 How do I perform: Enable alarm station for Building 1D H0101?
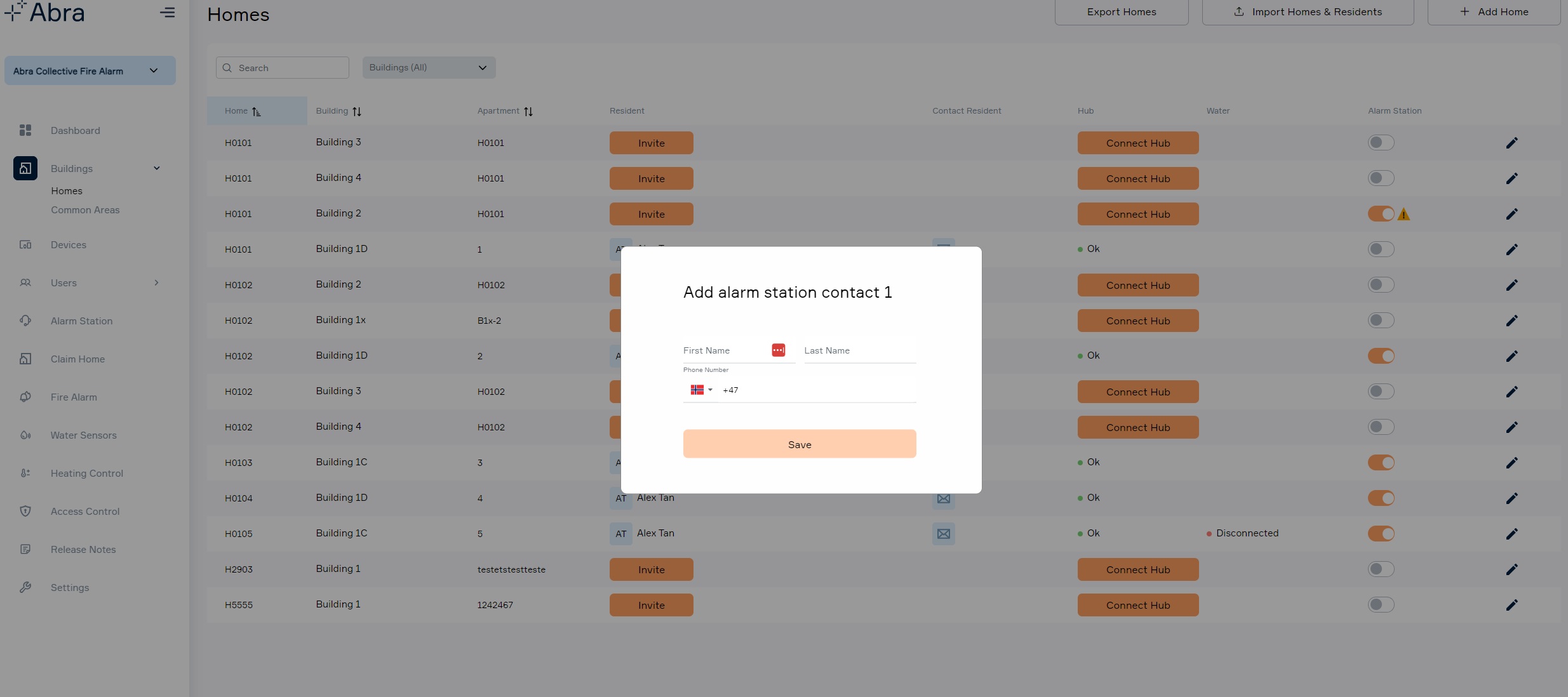pos(1381,249)
